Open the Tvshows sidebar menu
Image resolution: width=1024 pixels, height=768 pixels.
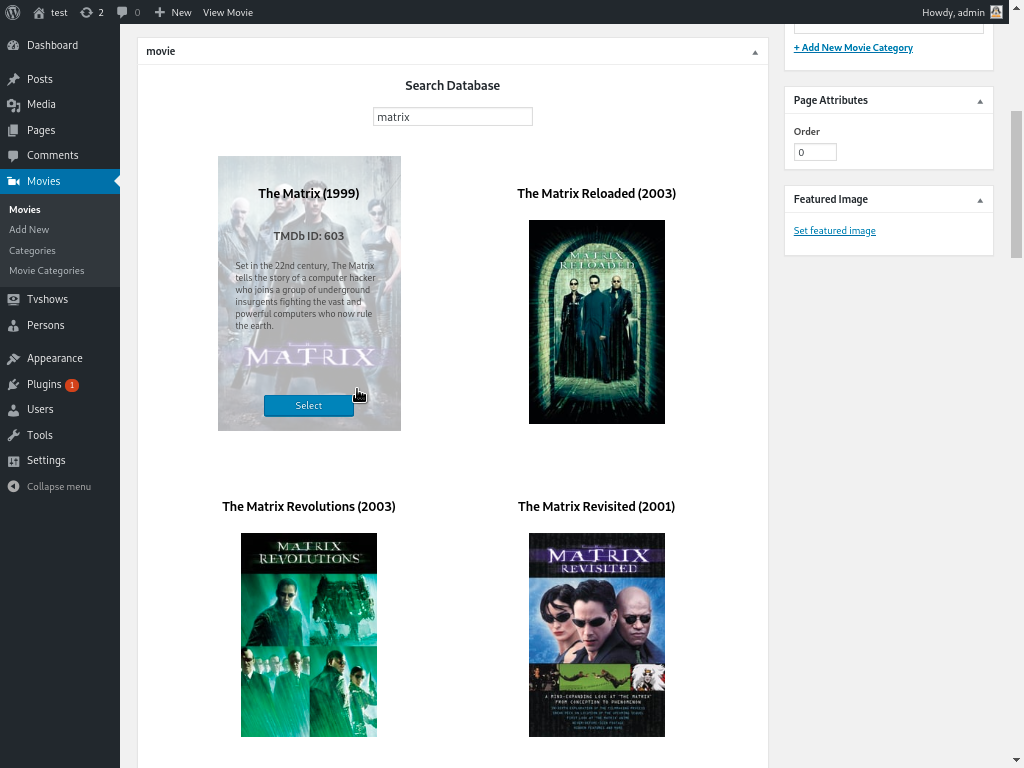(47, 299)
